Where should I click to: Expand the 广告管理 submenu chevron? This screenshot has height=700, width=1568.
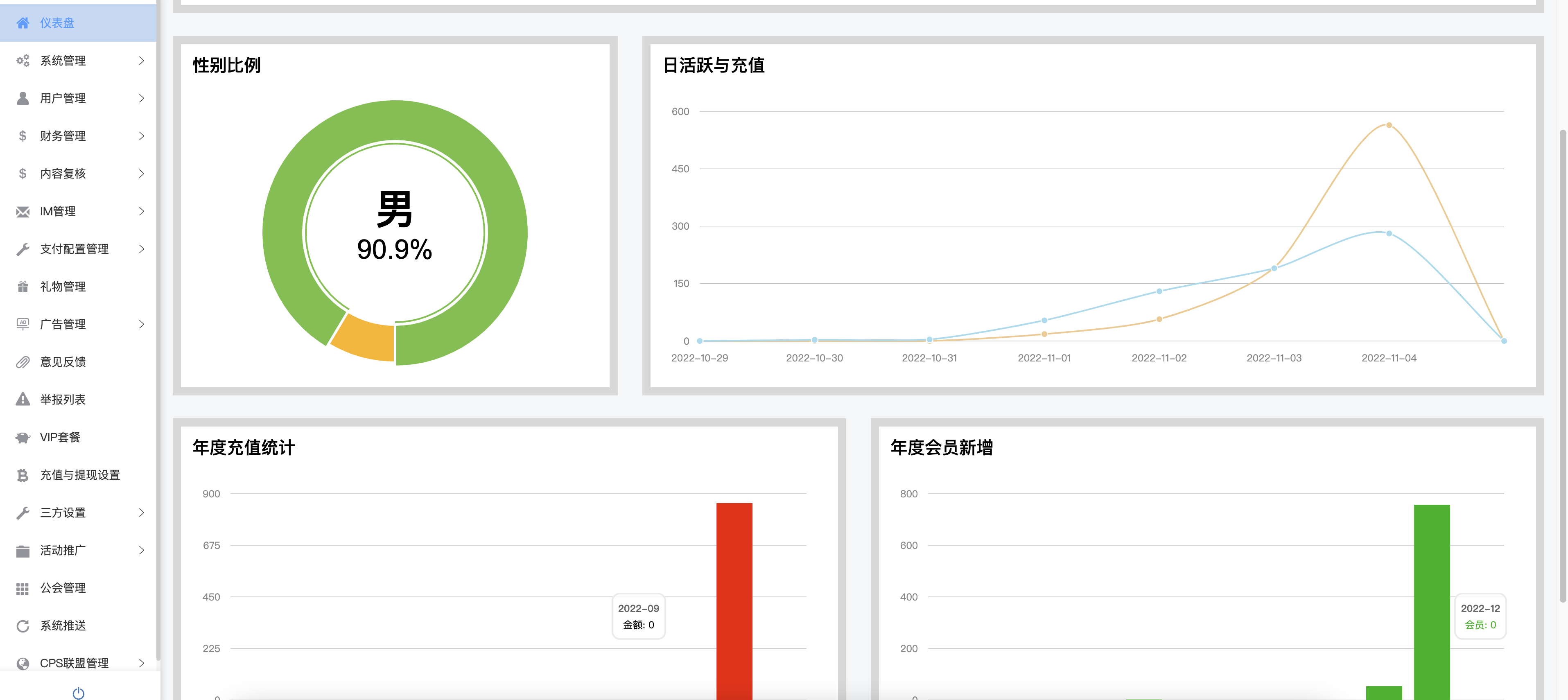coord(141,325)
